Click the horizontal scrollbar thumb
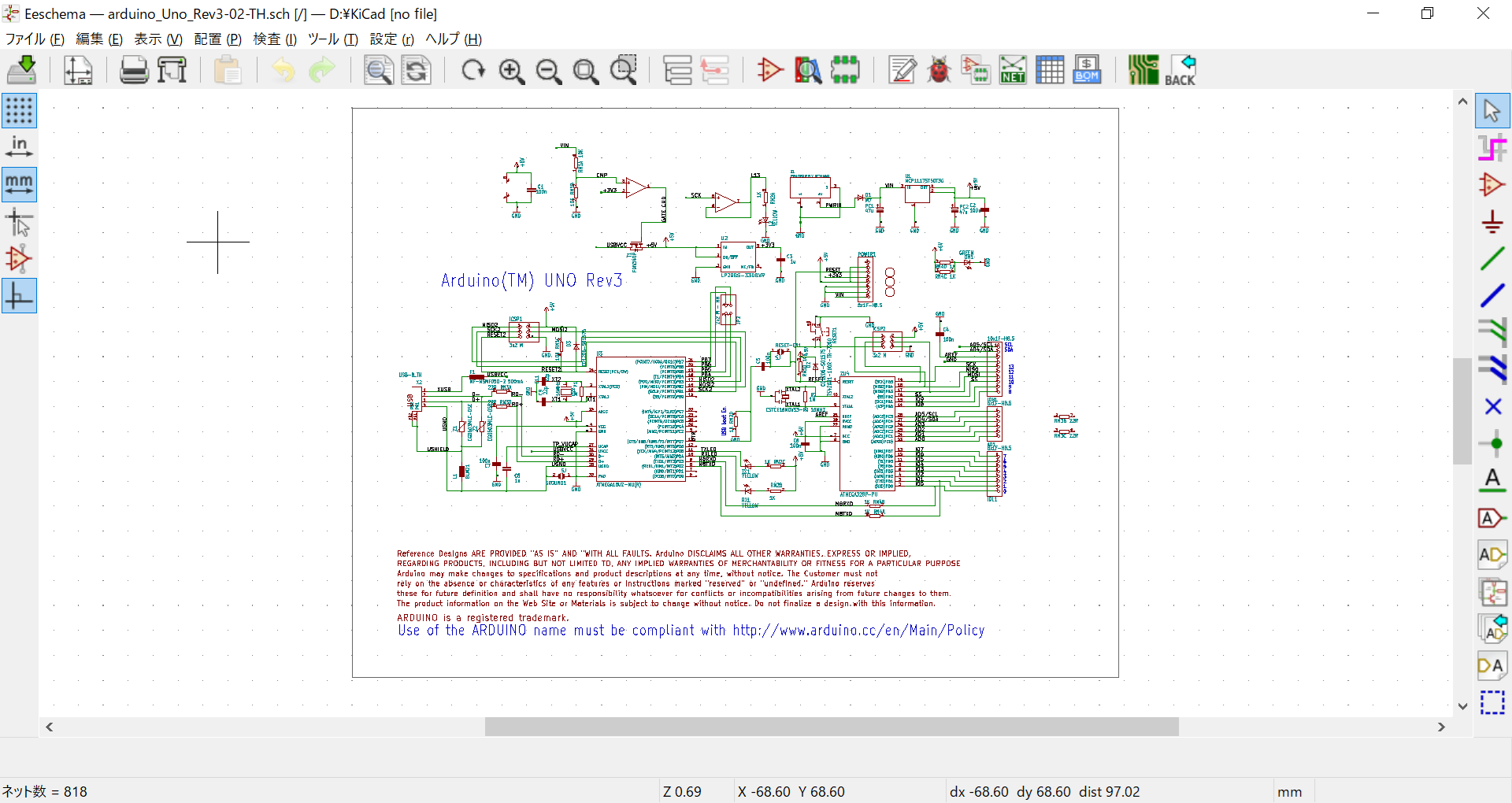Screen dimensions: 1512x803 coord(831,727)
